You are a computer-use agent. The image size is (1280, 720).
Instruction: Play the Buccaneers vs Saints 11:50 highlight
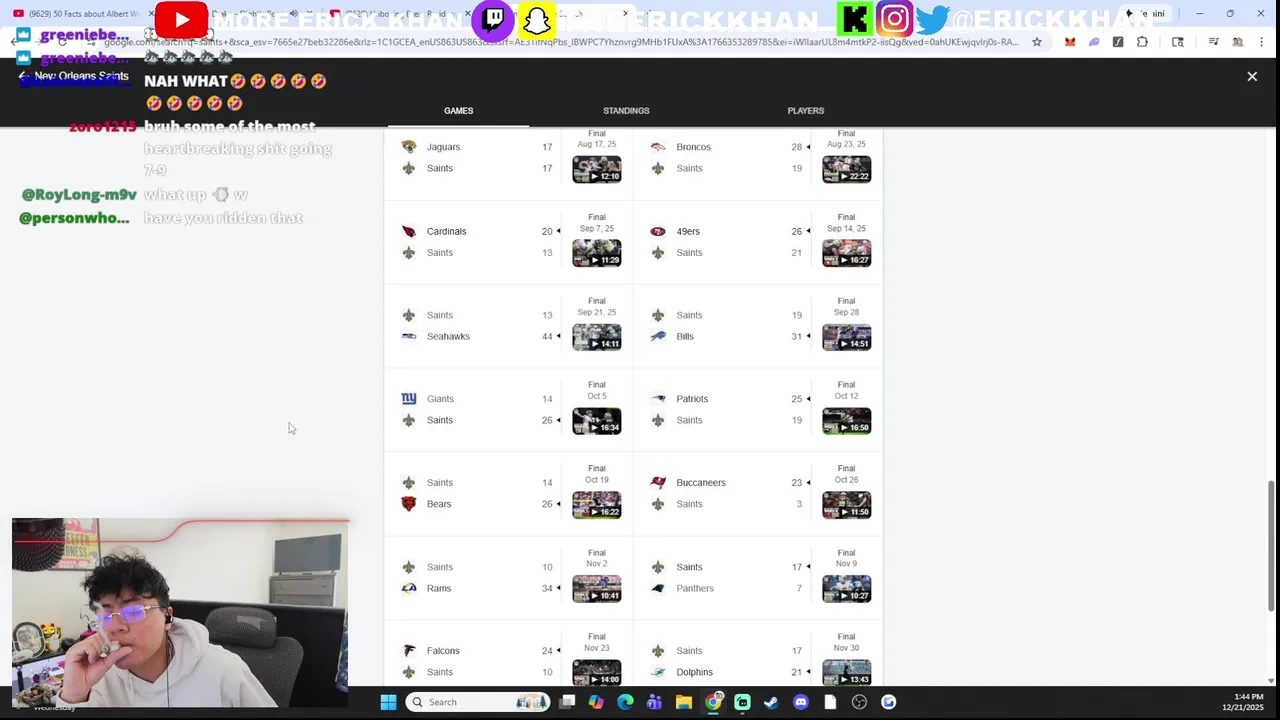tap(846, 505)
